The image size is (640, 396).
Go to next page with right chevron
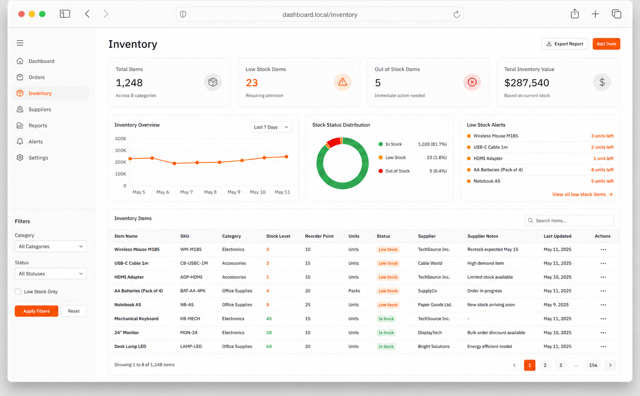tap(610, 365)
